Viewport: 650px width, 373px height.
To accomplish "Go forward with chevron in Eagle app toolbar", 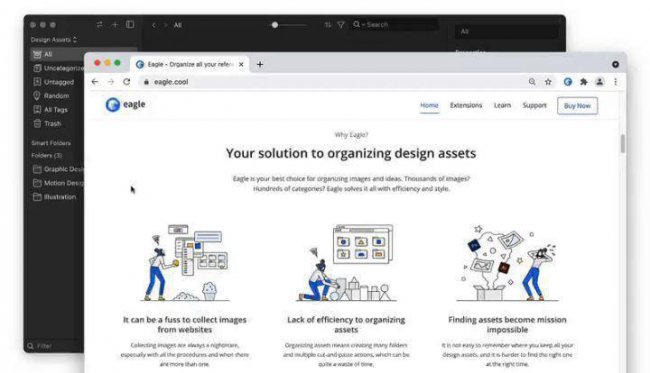I will (165, 25).
